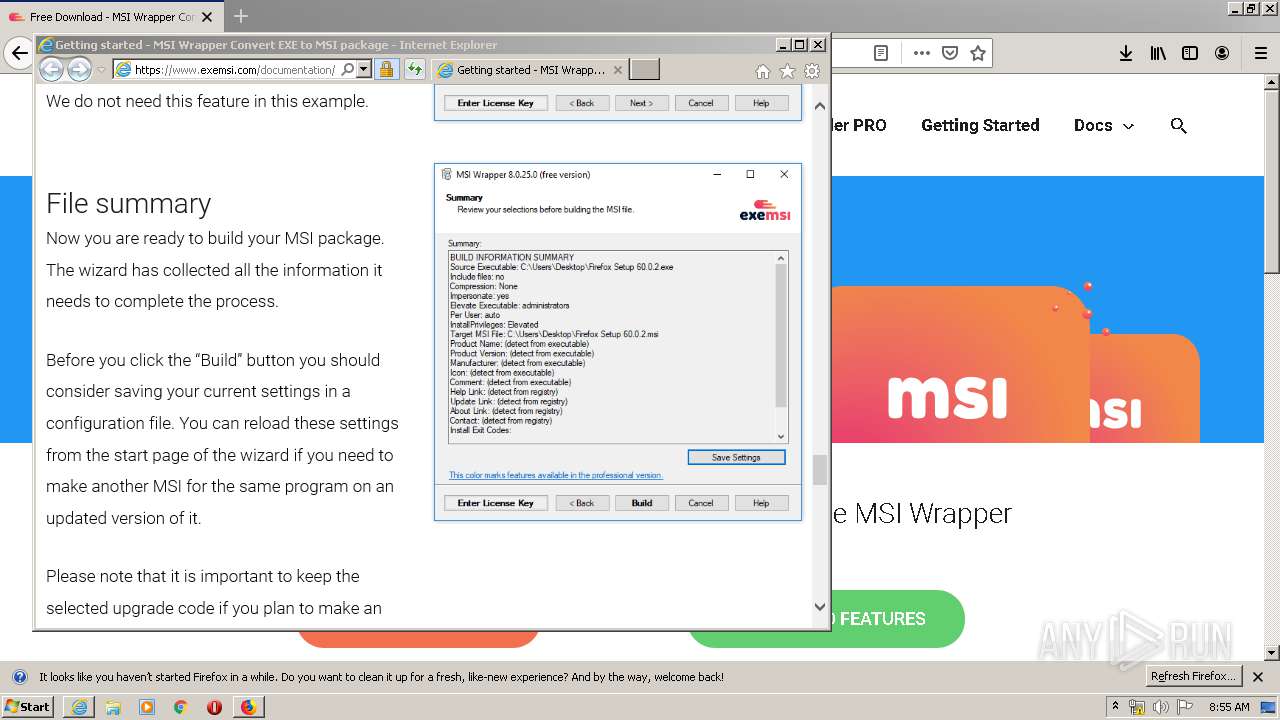
Task: Open Firefox downloads panel
Action: point(1126,53)
